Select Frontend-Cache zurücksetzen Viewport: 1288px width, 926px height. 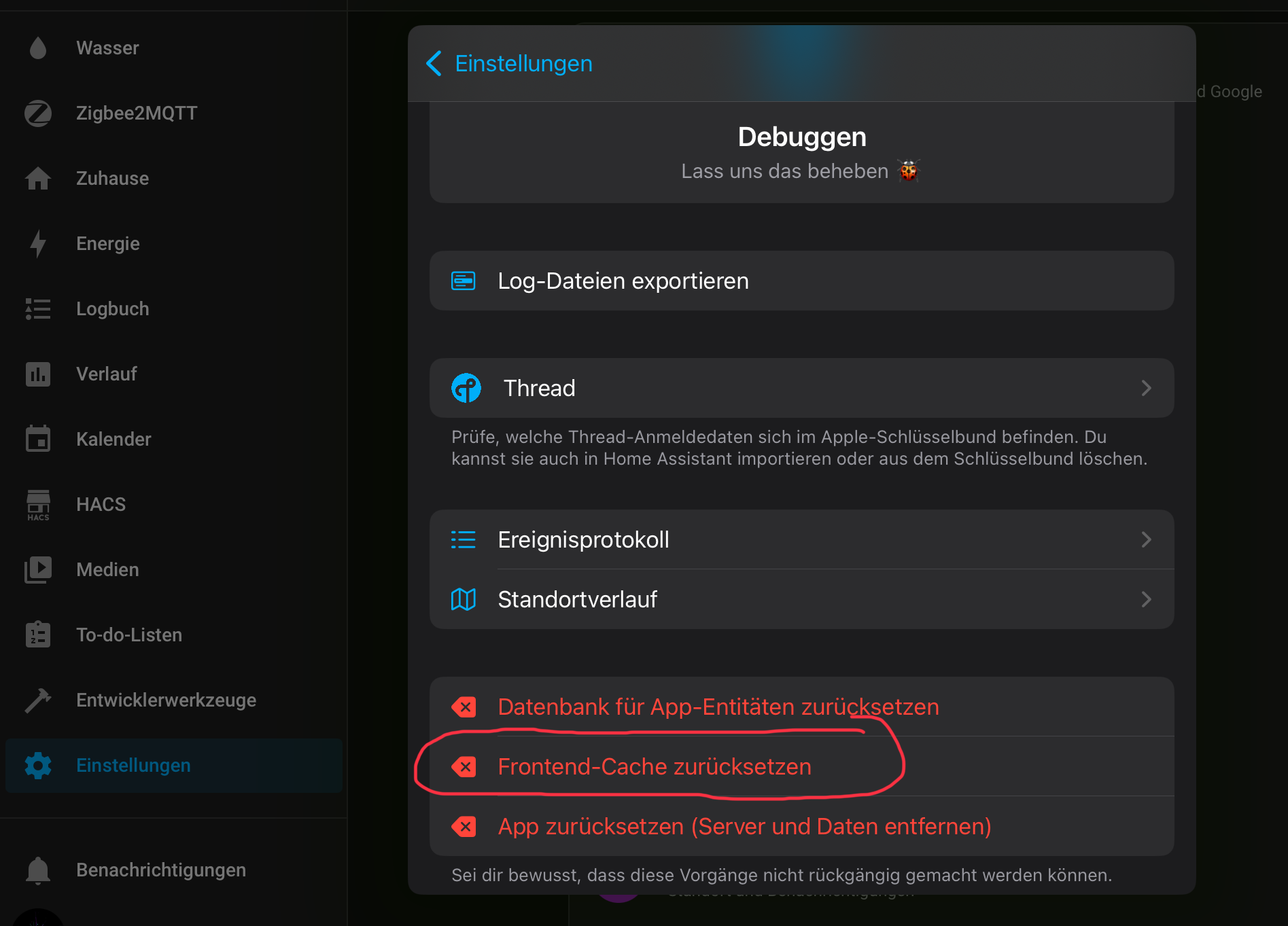click(x=801, y=766)
